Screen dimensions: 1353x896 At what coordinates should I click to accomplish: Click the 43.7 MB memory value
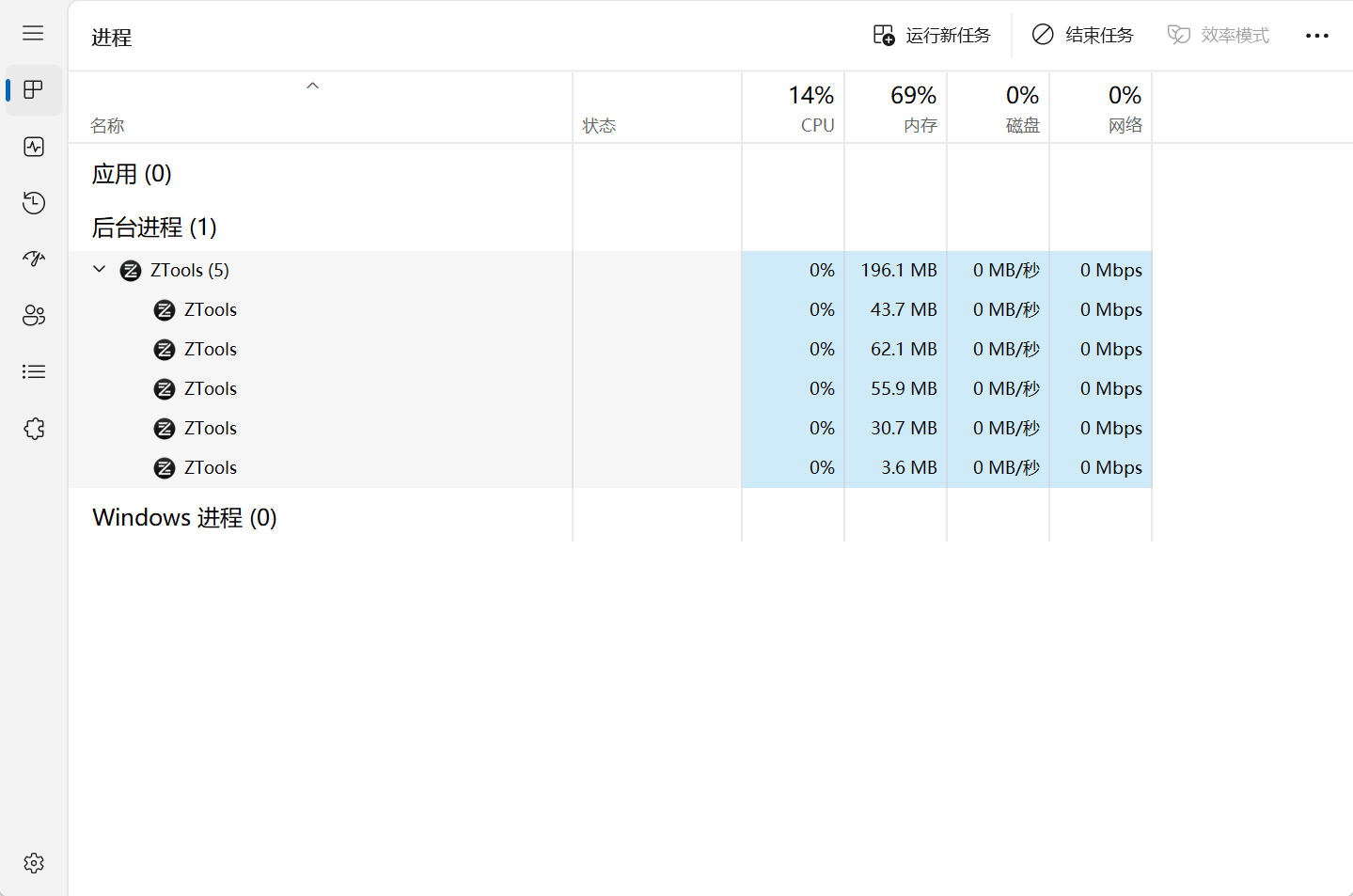click(x=904, y=310)
